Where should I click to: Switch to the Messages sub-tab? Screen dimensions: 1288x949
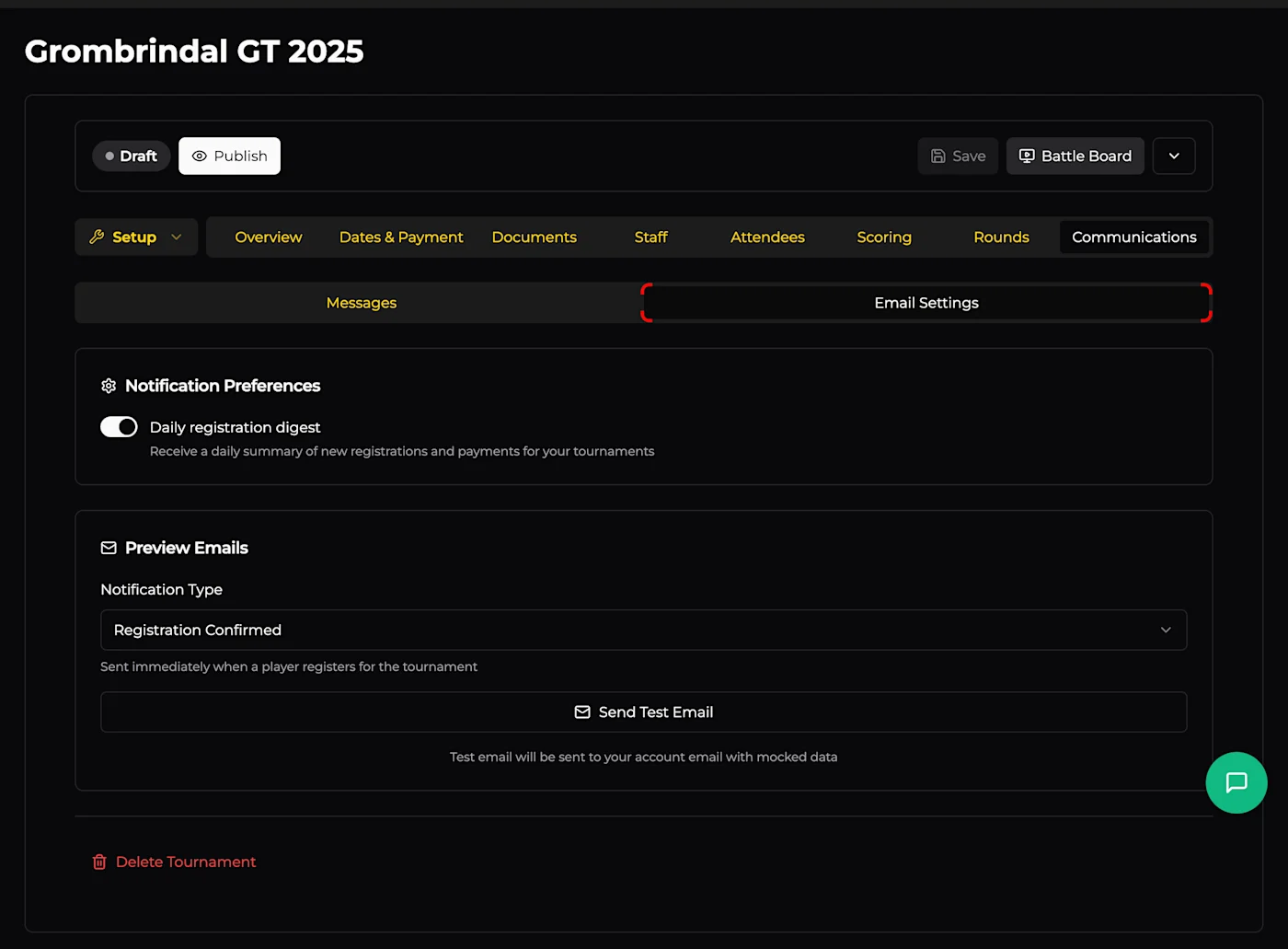(x=362, y=303)
